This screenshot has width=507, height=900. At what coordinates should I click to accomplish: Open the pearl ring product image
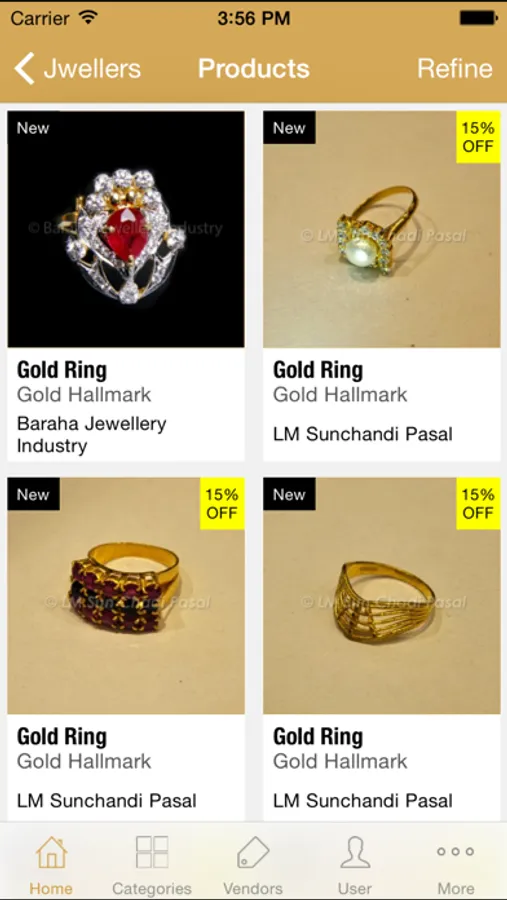(x=382, y=229)
